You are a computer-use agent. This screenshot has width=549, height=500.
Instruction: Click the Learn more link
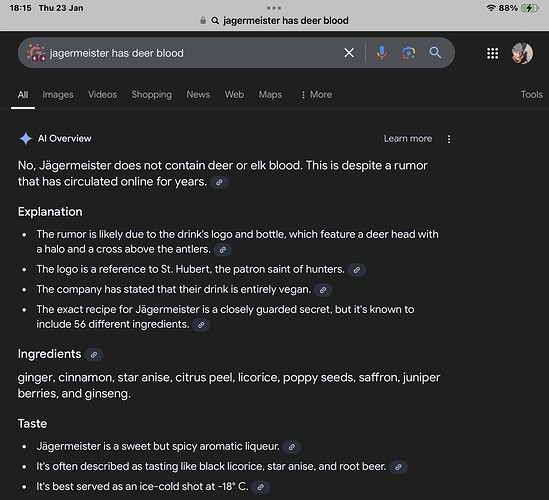pyautogui.click(x=408, y=139)
